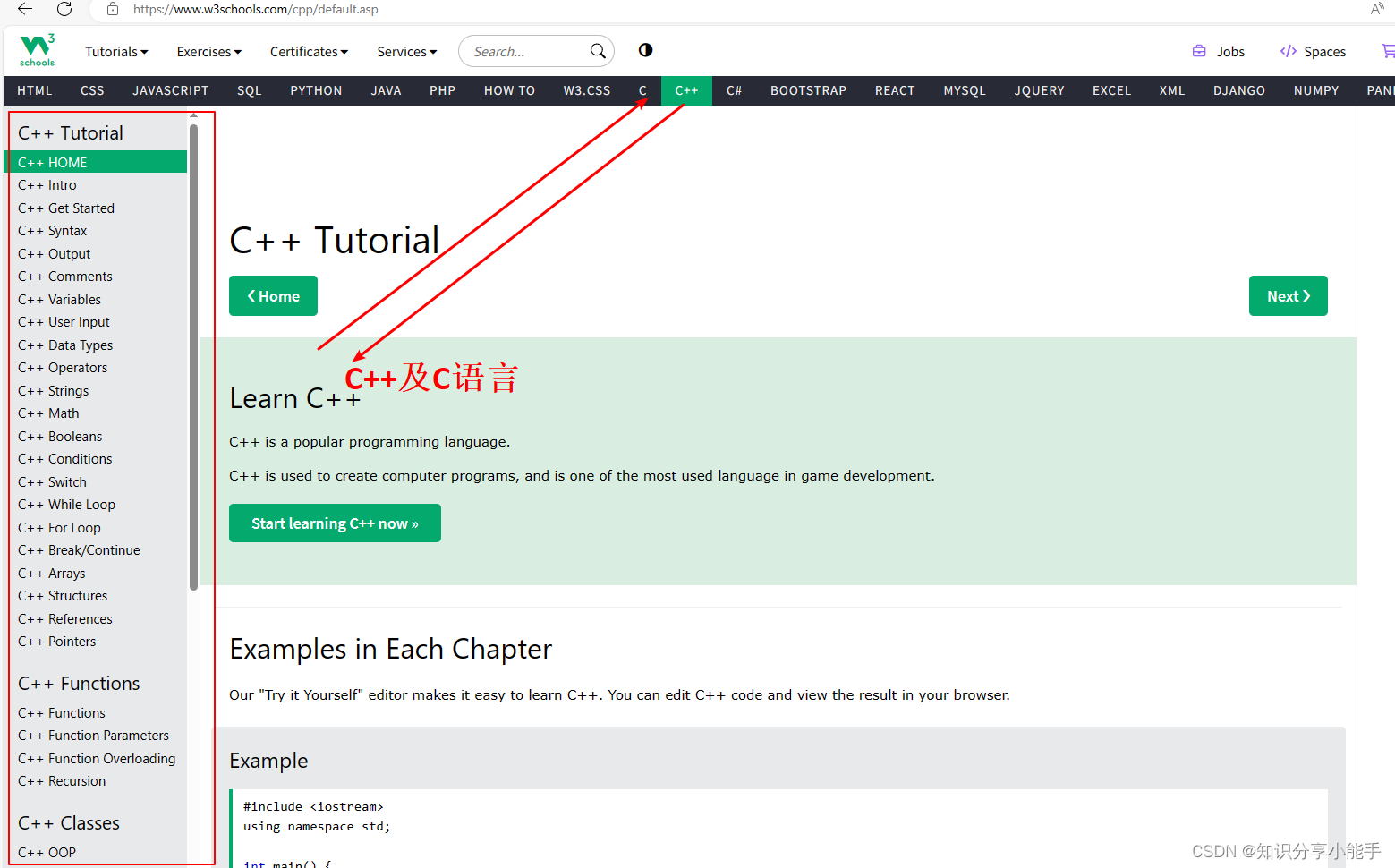Open C++ Strings sidebar link
Image resolution: width=1395 pixels, height=868 pixels.
(96, 391)
